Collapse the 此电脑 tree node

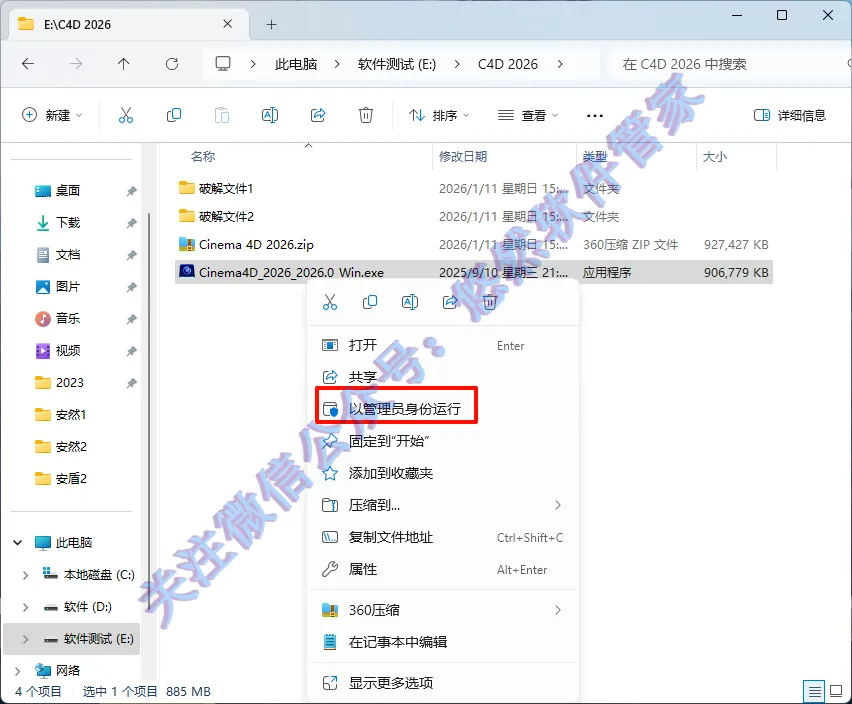[x=17, y=543]
